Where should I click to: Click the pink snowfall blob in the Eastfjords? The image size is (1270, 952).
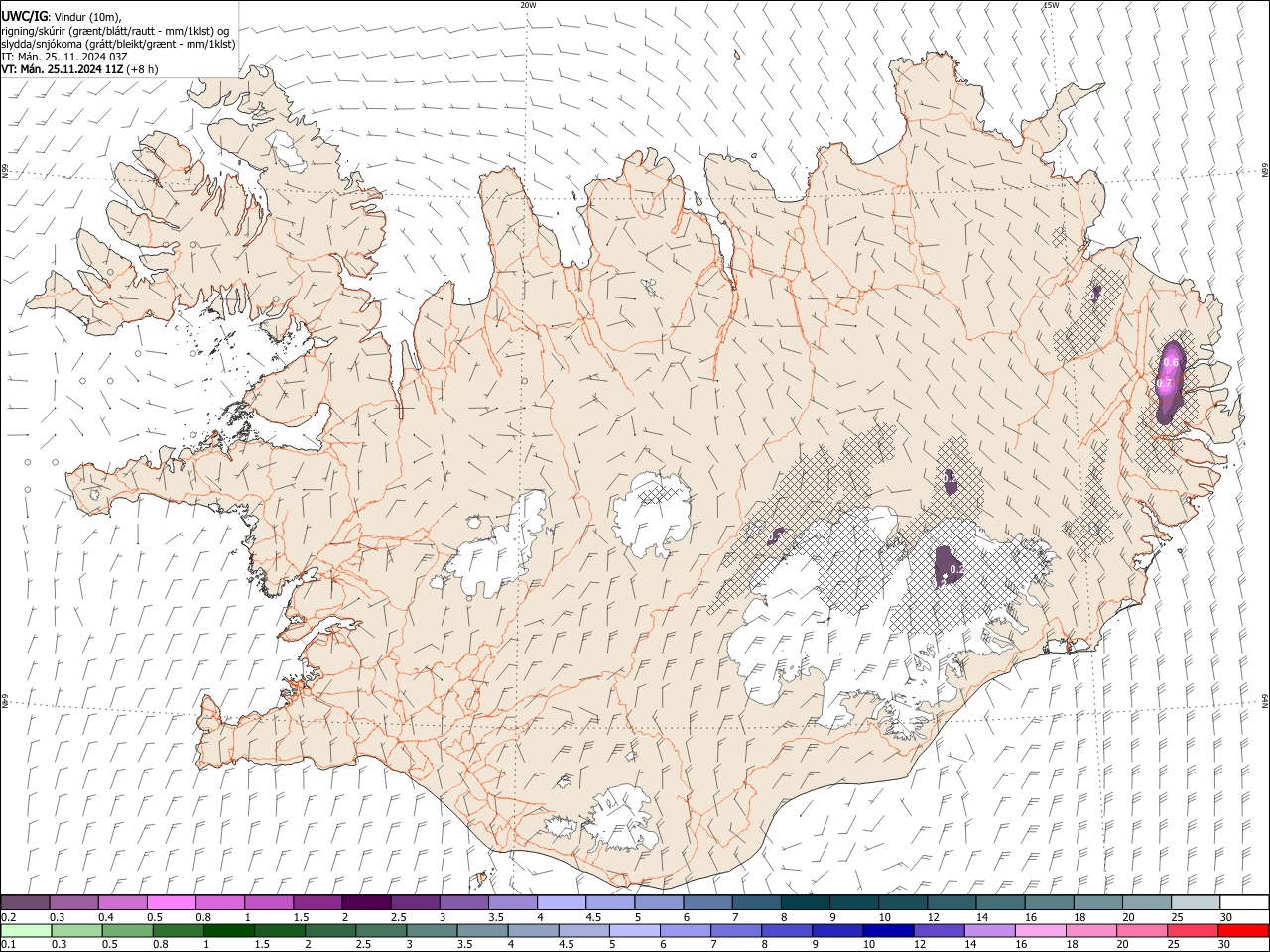coord(1170,382)
